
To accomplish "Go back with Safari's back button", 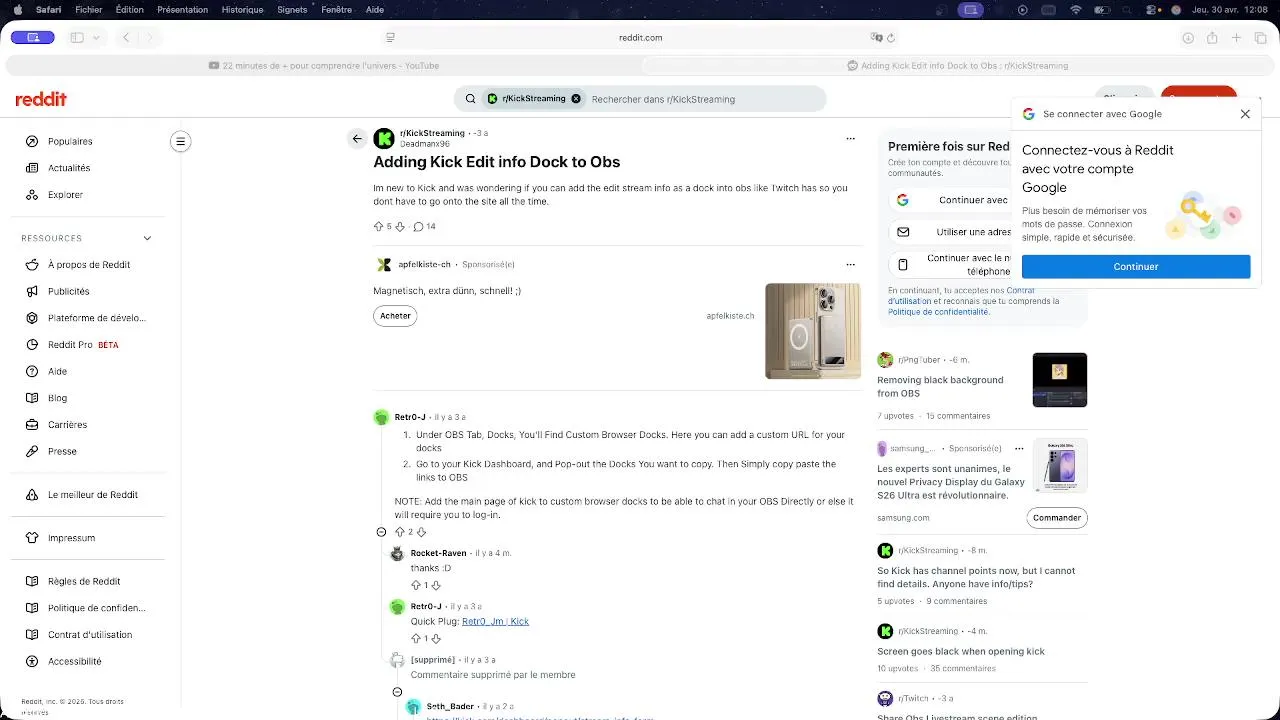I will (126, 38).
